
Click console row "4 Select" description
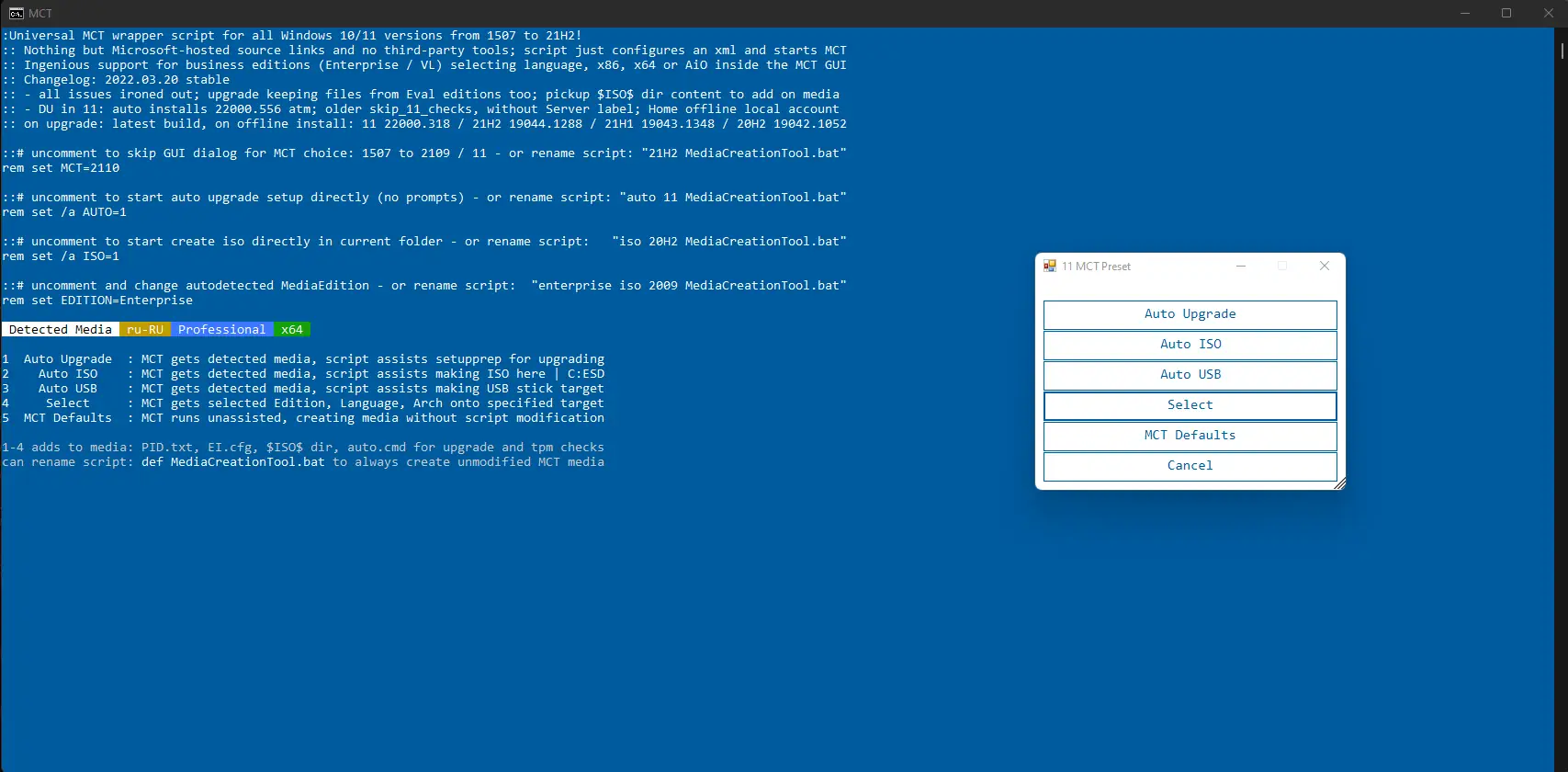pos(303,403)
